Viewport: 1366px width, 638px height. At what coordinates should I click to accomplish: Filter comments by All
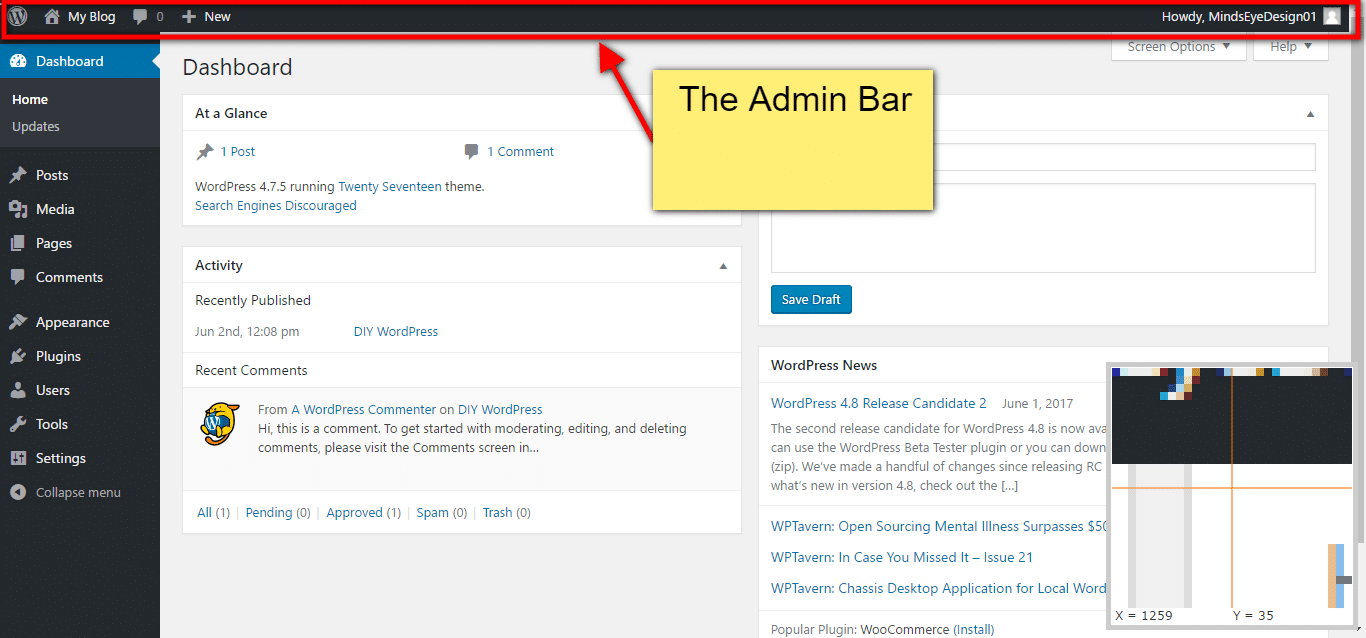tap(204, 513)
